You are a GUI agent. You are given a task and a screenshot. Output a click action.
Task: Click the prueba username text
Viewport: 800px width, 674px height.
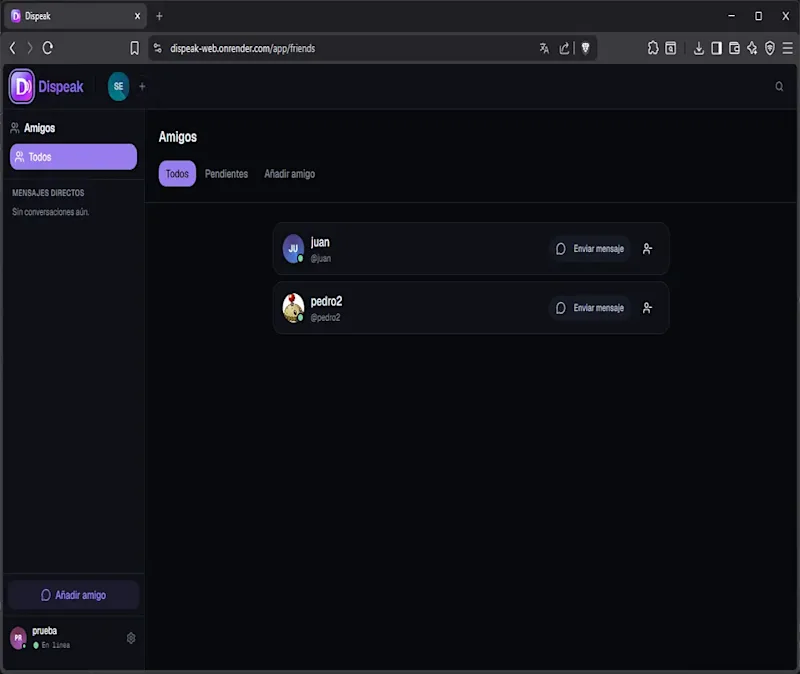tap(44, 631)
